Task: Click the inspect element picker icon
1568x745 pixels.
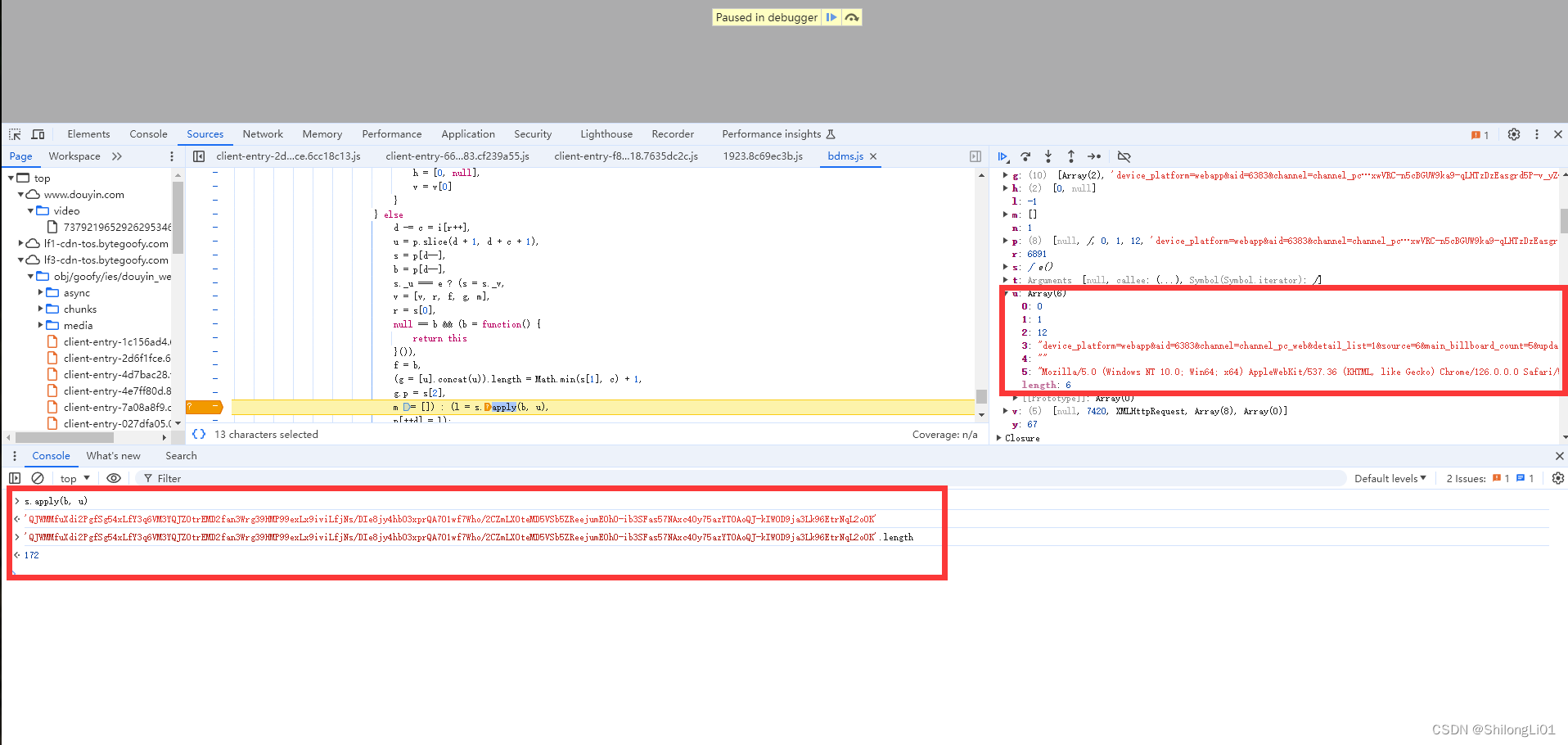Action: (x=15, y=134)
